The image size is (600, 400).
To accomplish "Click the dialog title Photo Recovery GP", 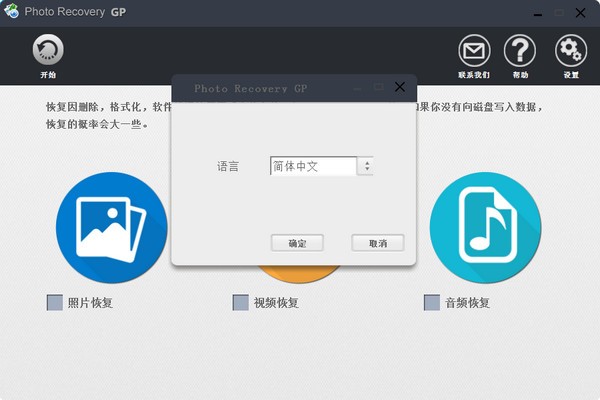I will tap(251, 88).
